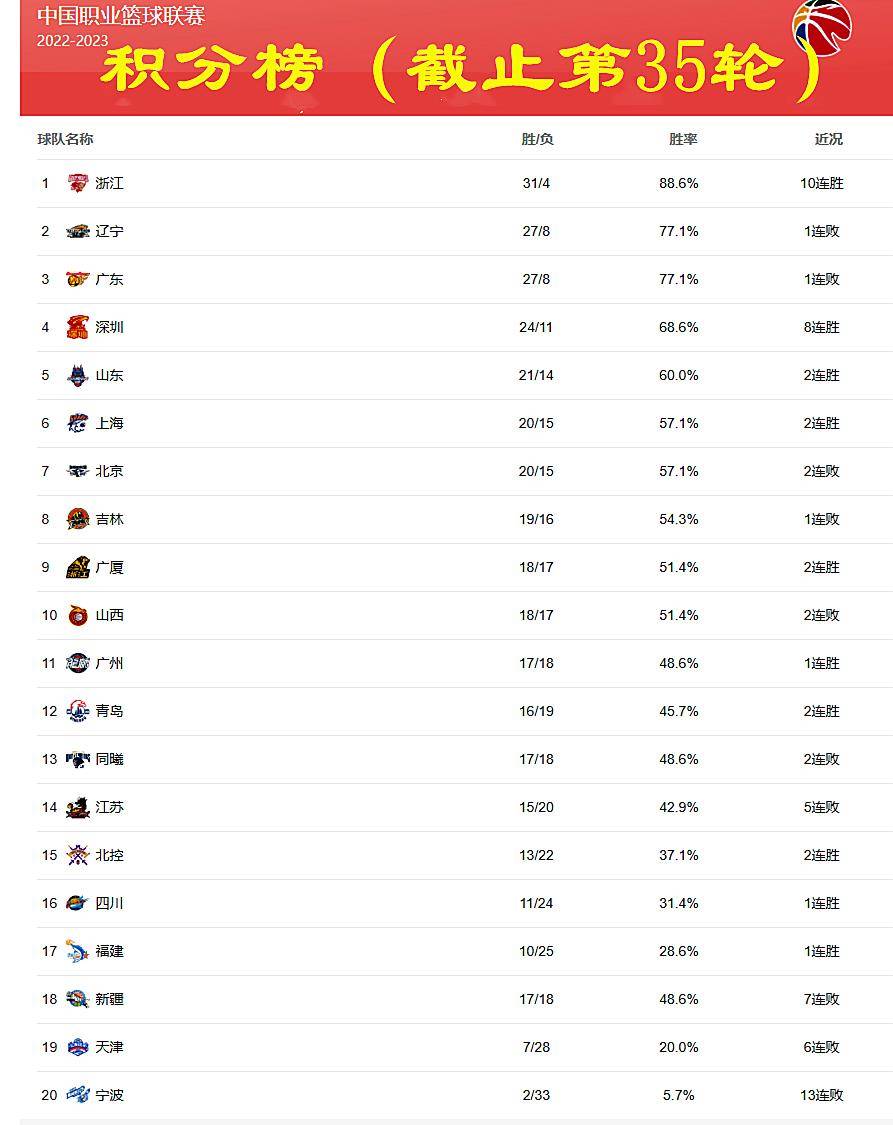Click the Shandong (山东) team logo
The width and height of the screenshot is (893, 1125).
(x=77, y=375)
